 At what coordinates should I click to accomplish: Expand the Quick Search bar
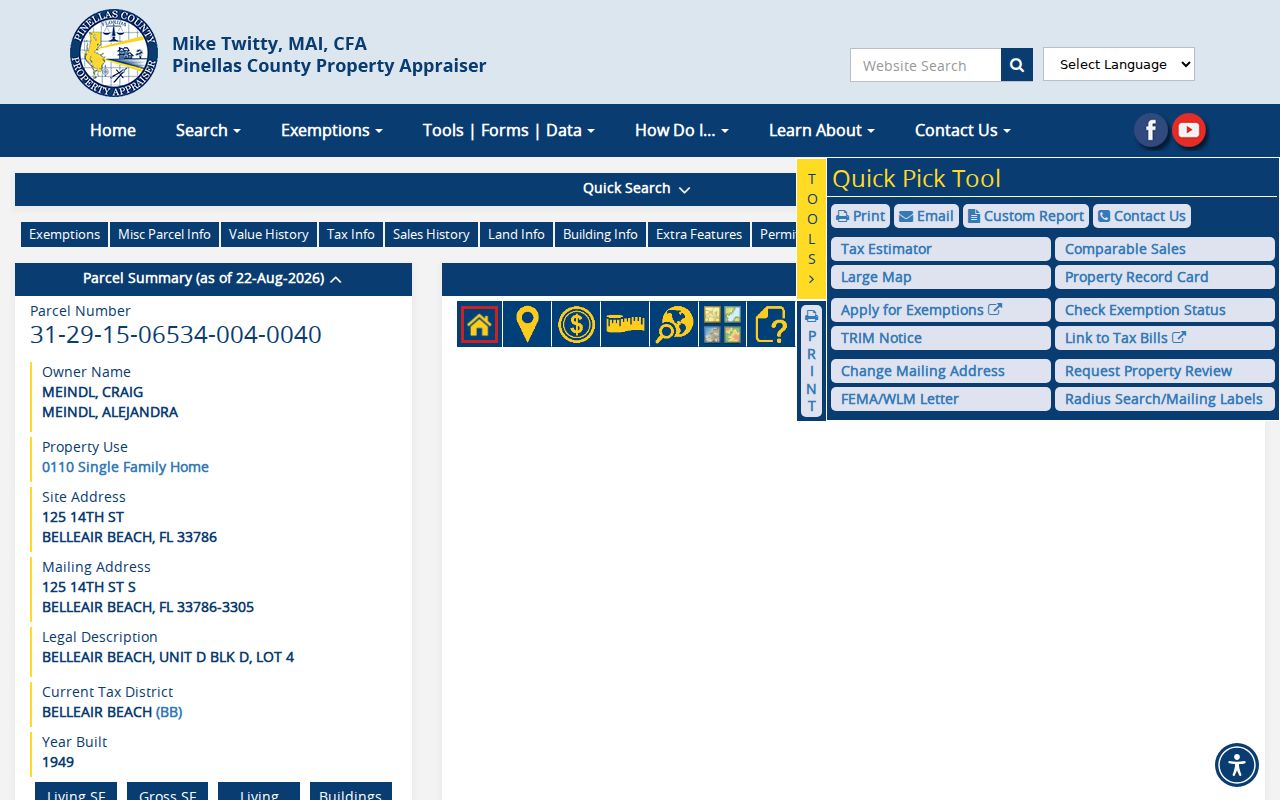coord(637,189)
